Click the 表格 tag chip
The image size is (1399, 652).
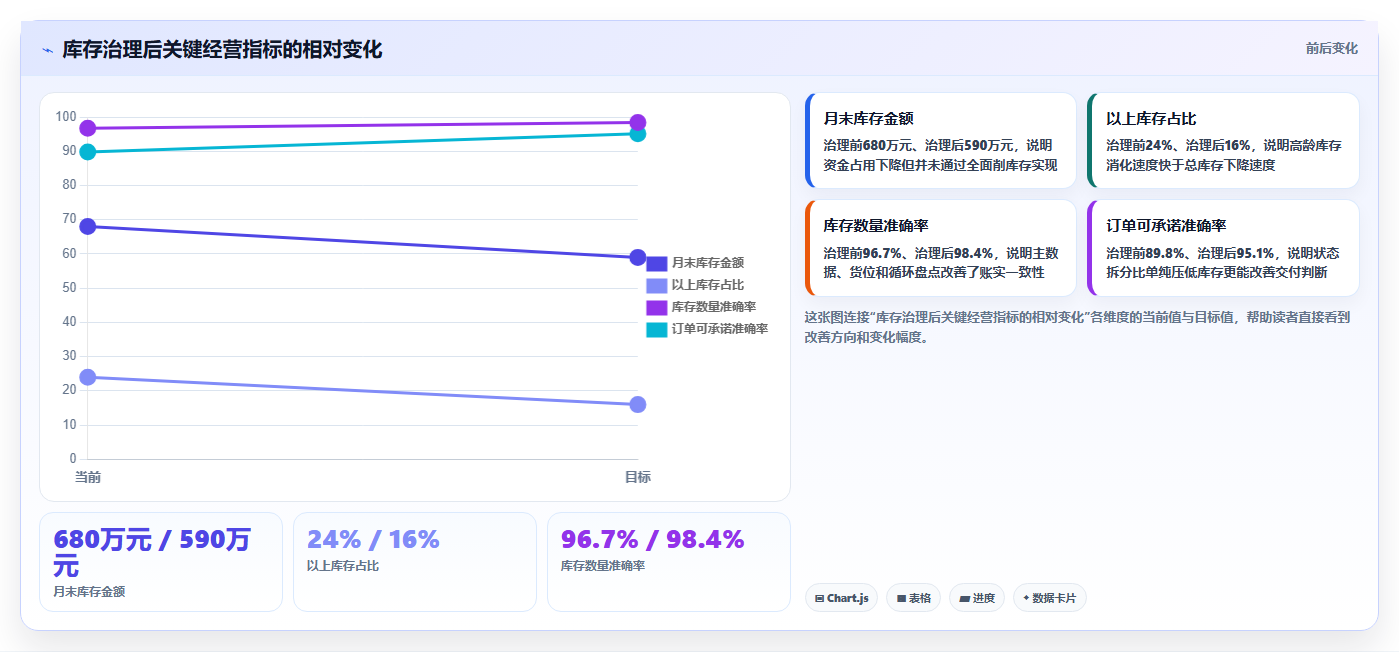(913, 598)
